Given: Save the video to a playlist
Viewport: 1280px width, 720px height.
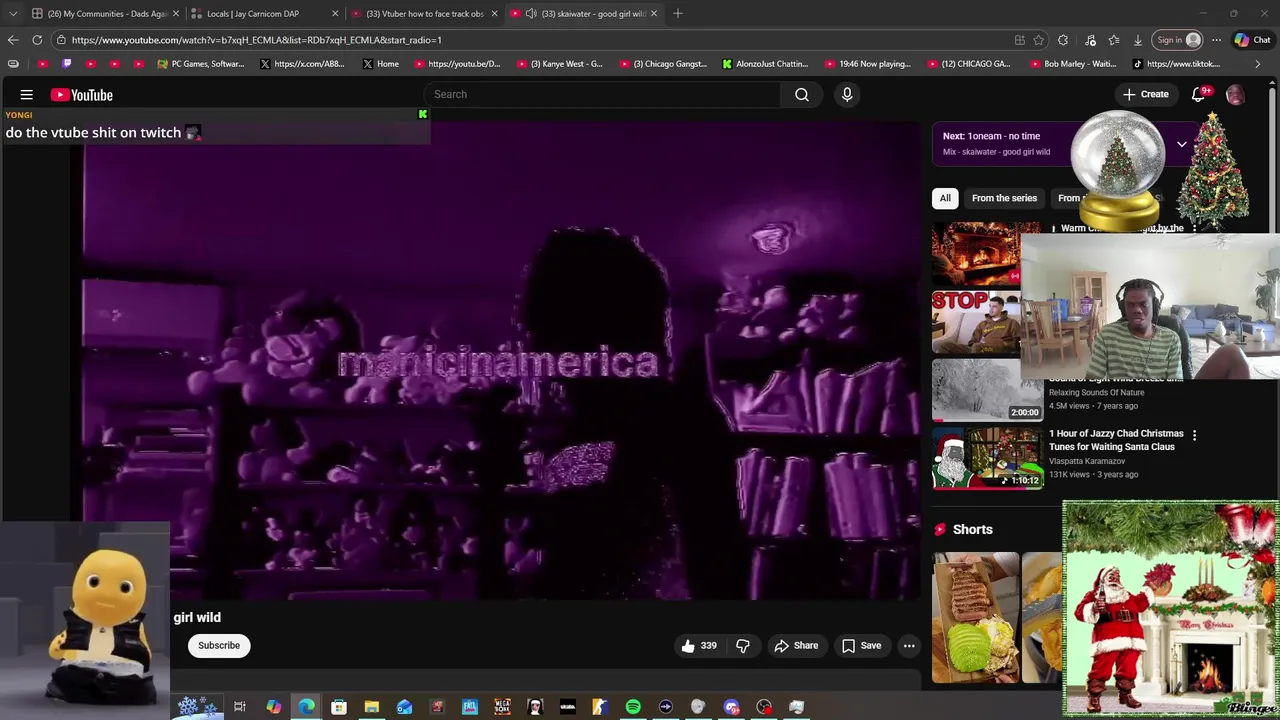Looking at the screenshot, I should 861,646.
